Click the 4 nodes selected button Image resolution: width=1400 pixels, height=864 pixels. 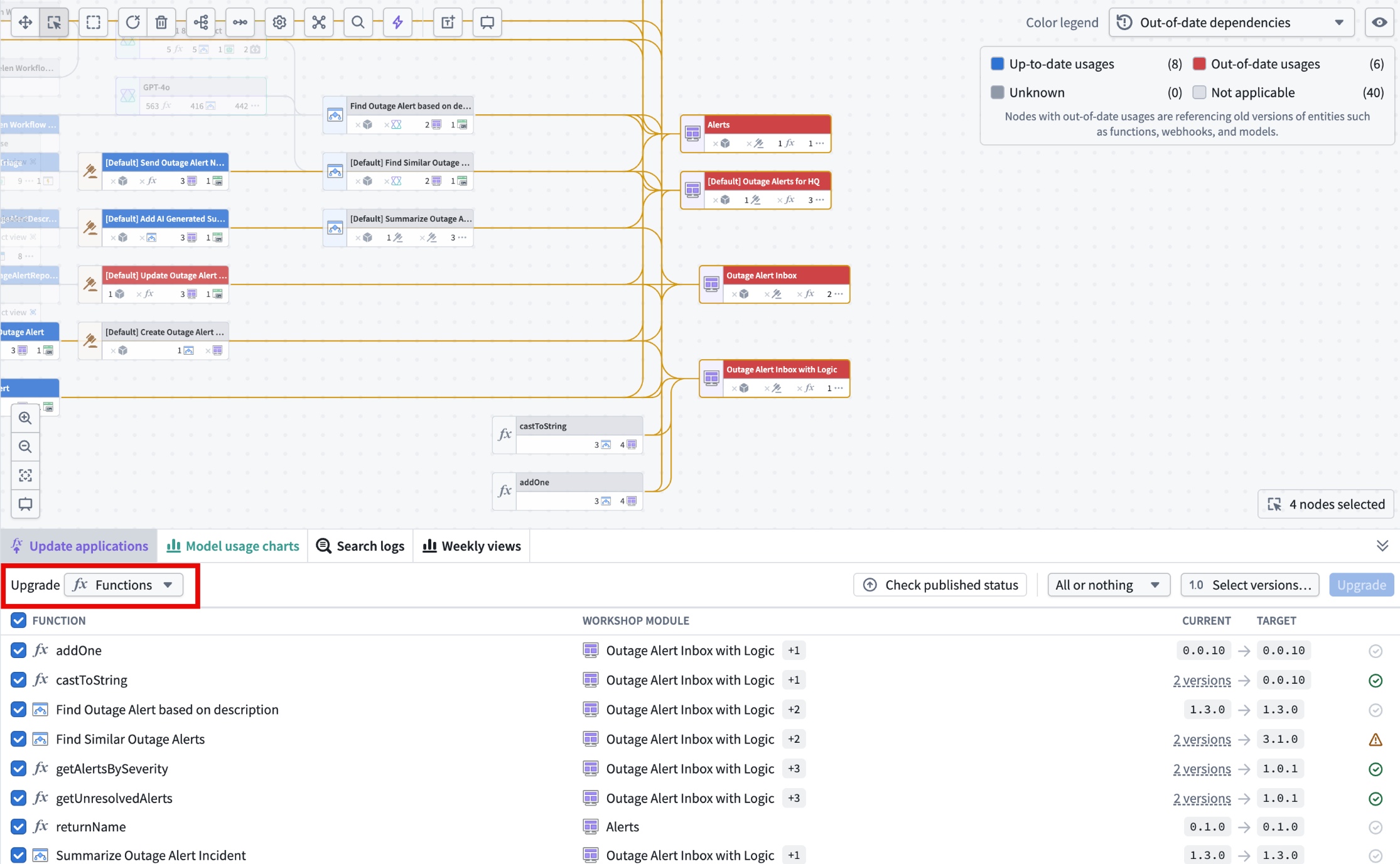point(1326,504)
